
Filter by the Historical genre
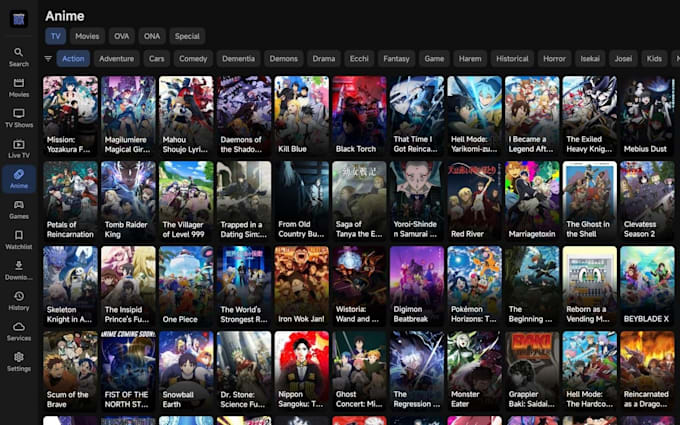click(x=512, y=59)
